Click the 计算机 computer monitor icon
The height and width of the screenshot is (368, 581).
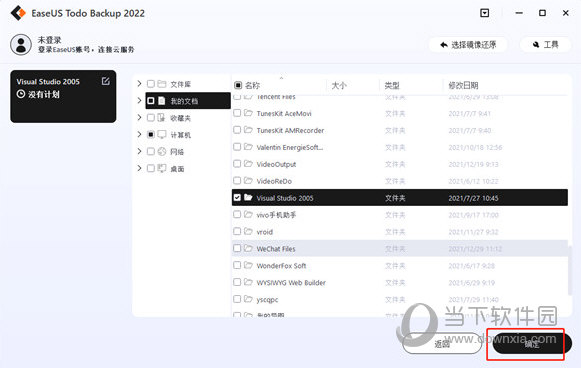[x=162, y=135]
